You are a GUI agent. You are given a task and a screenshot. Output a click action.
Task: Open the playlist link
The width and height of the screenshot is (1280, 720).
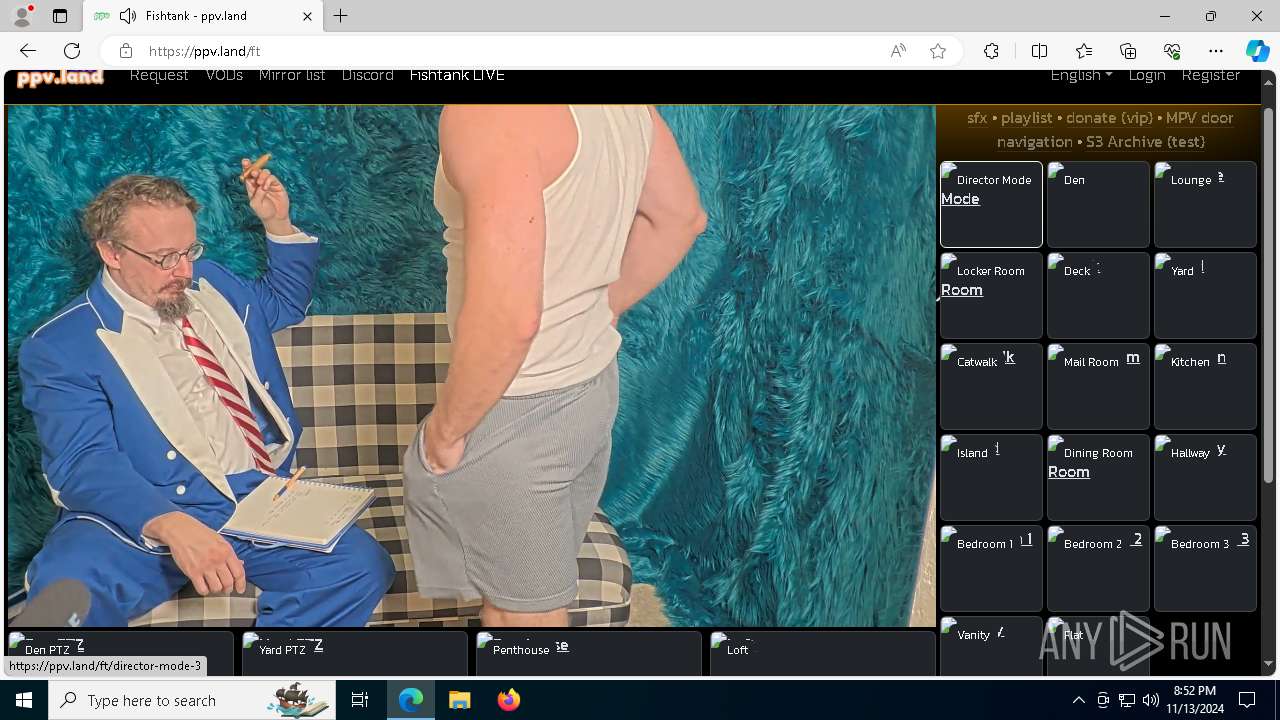[x=1027, y=118]
